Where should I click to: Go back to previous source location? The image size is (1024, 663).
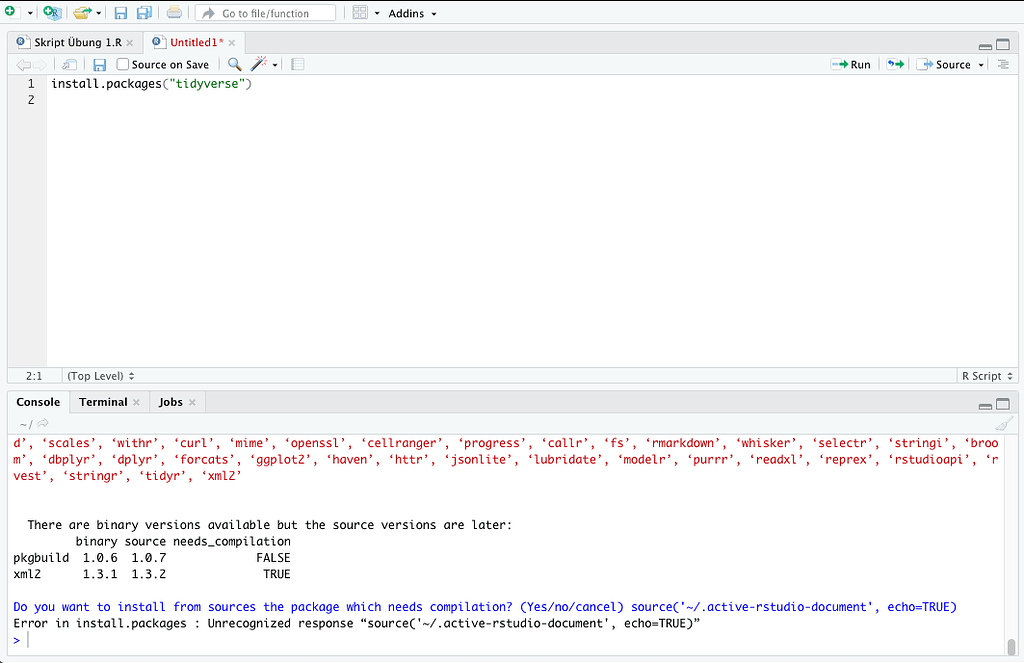[23, 65]
